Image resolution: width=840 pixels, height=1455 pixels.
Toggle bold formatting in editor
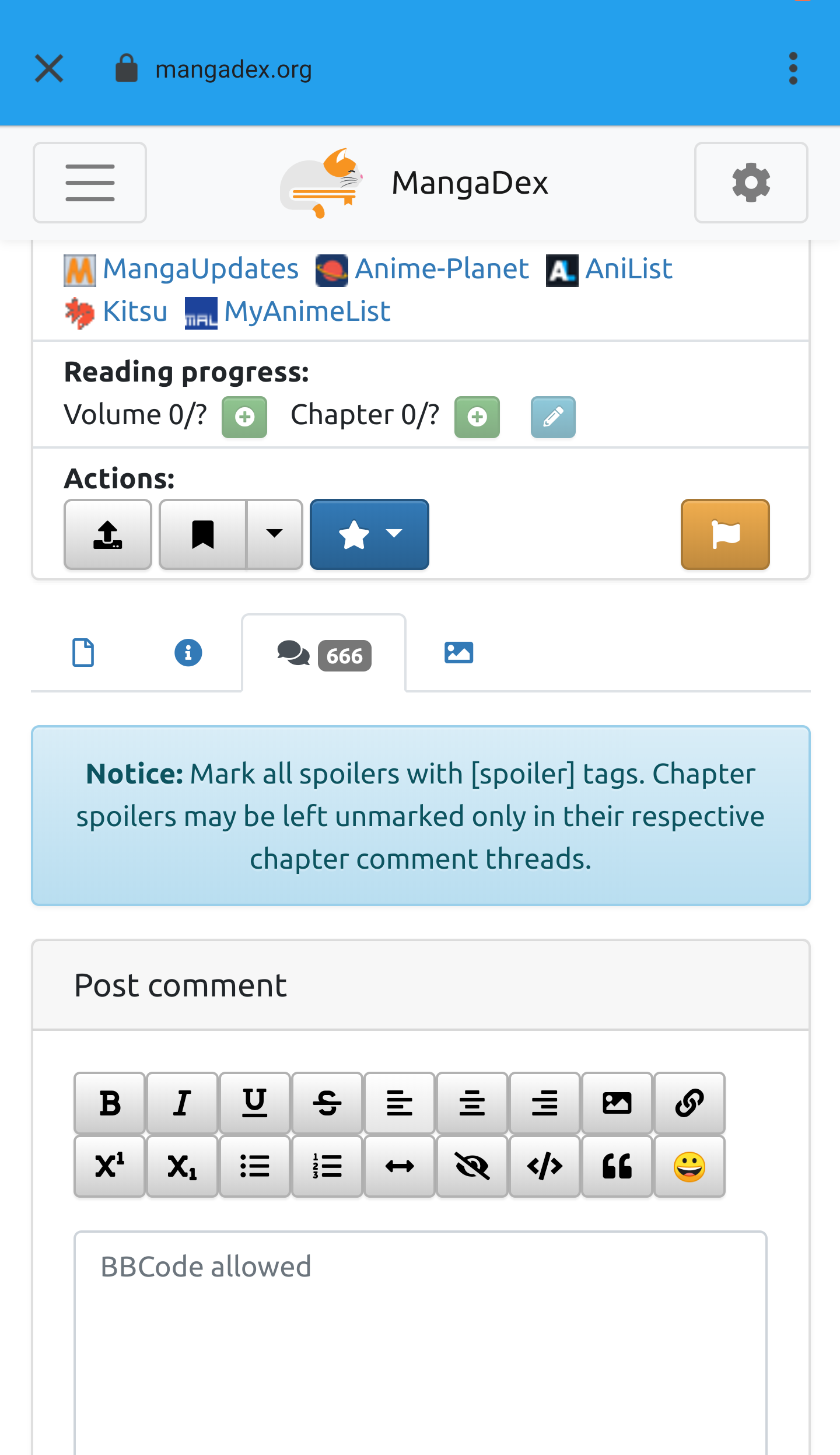(110, 1103)
